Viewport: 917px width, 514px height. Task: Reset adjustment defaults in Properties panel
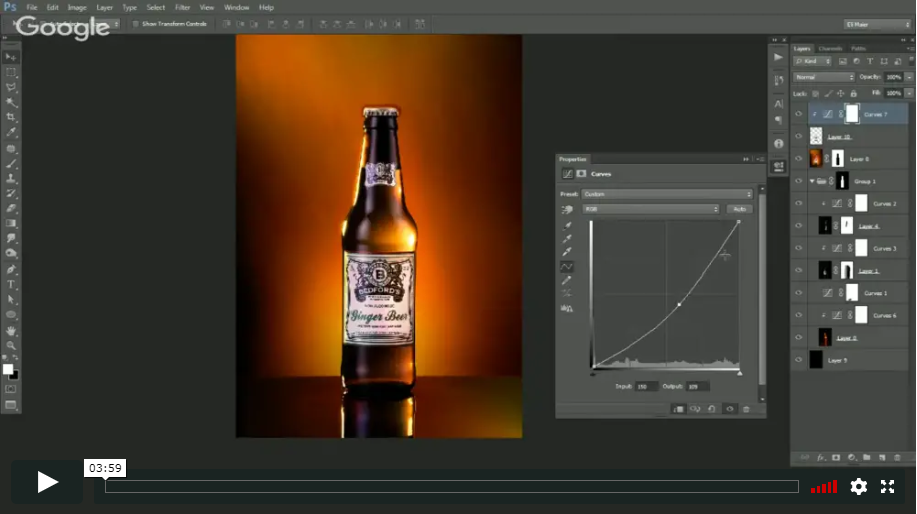[712, 409]
